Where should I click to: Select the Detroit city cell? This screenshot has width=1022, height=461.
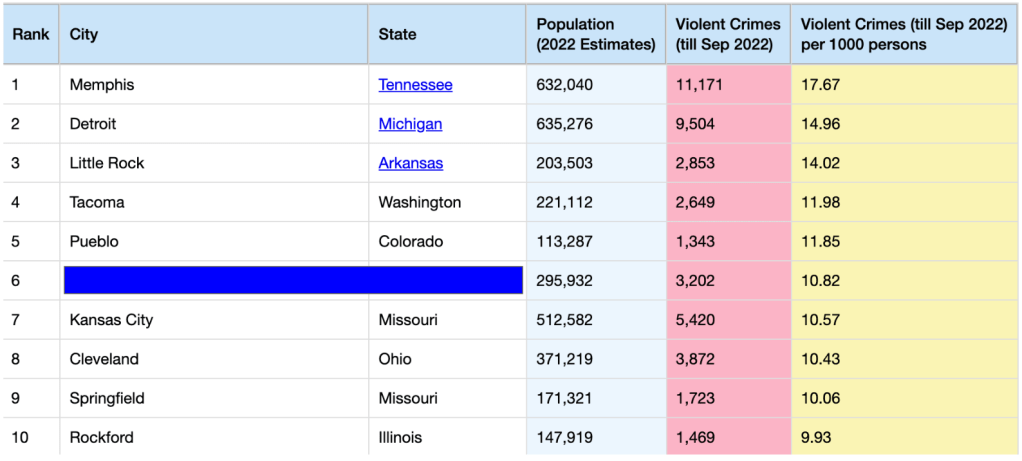[93, 124]
